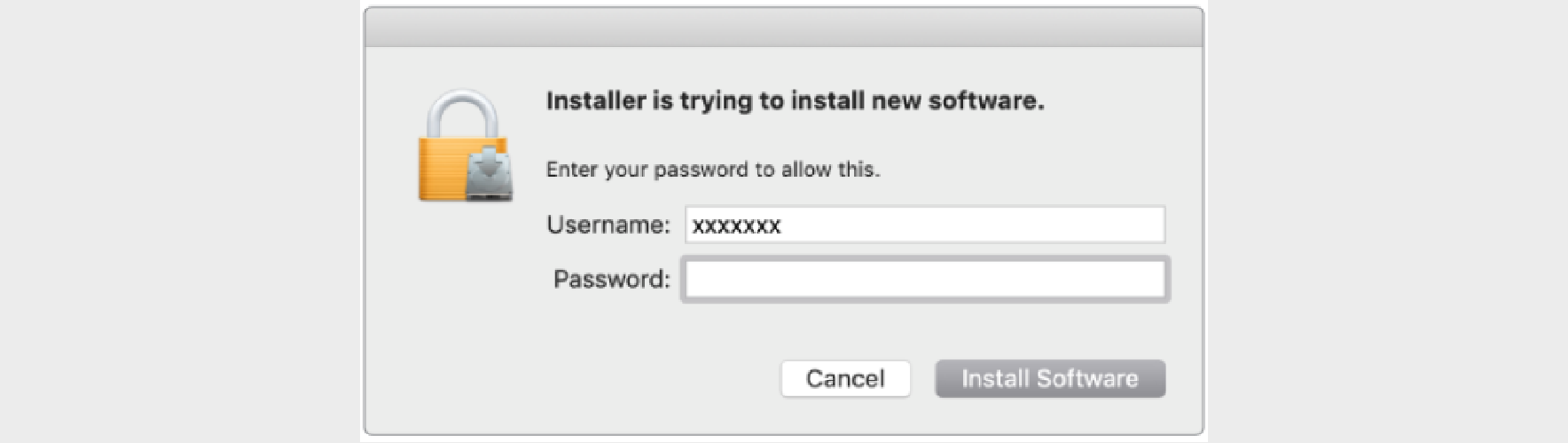The image size is (1568, 443).
Task: Click the "Enter your password to allow this" text
Action: pyautogui.click(x=712, y=170)
